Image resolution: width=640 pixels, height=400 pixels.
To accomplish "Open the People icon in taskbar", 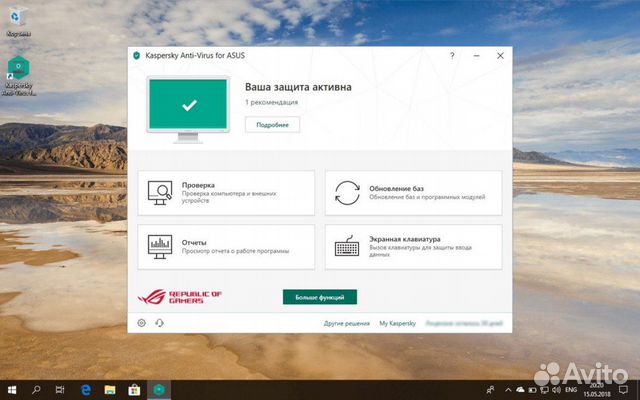I will (491, 390).
